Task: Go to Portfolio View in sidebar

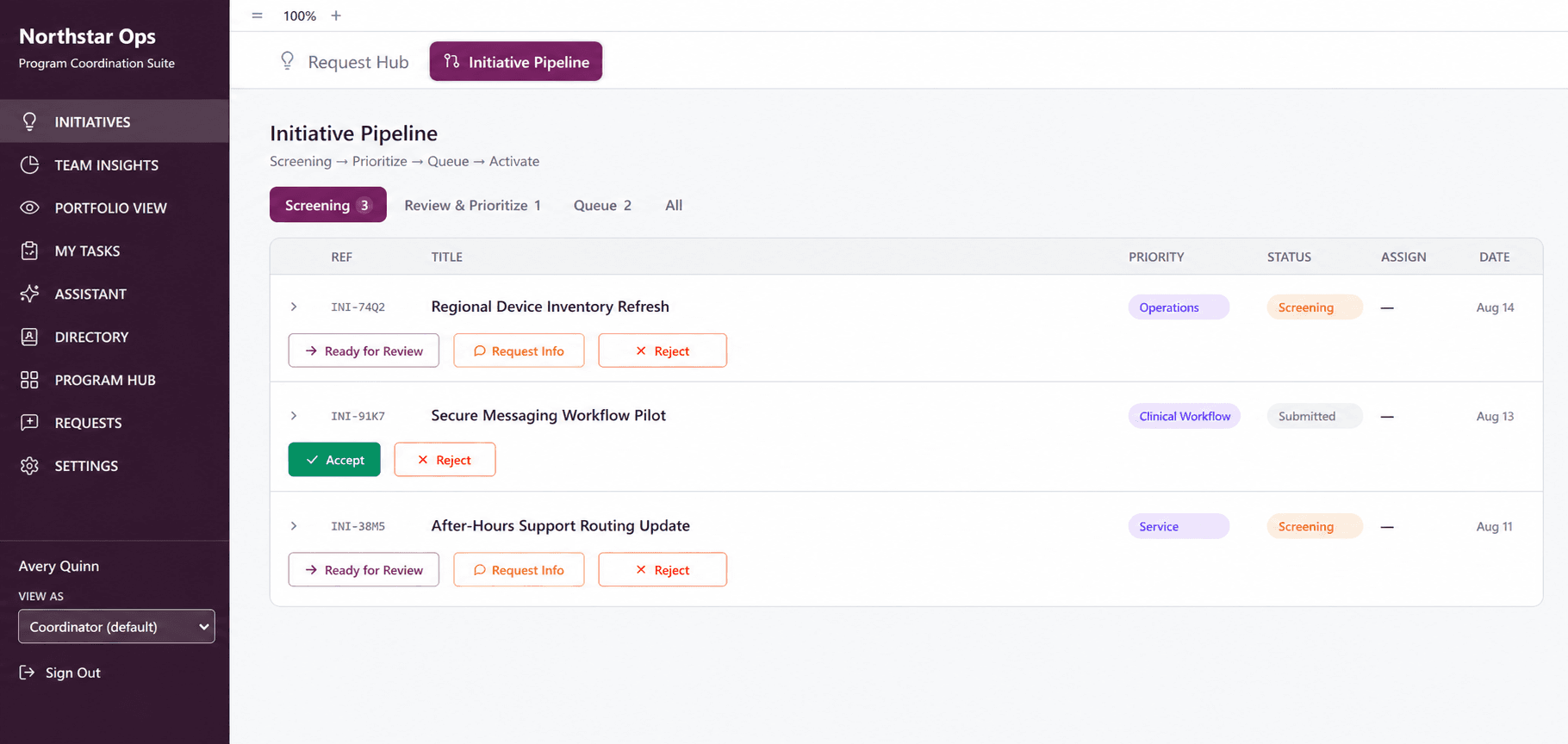Action: [115, 208]
